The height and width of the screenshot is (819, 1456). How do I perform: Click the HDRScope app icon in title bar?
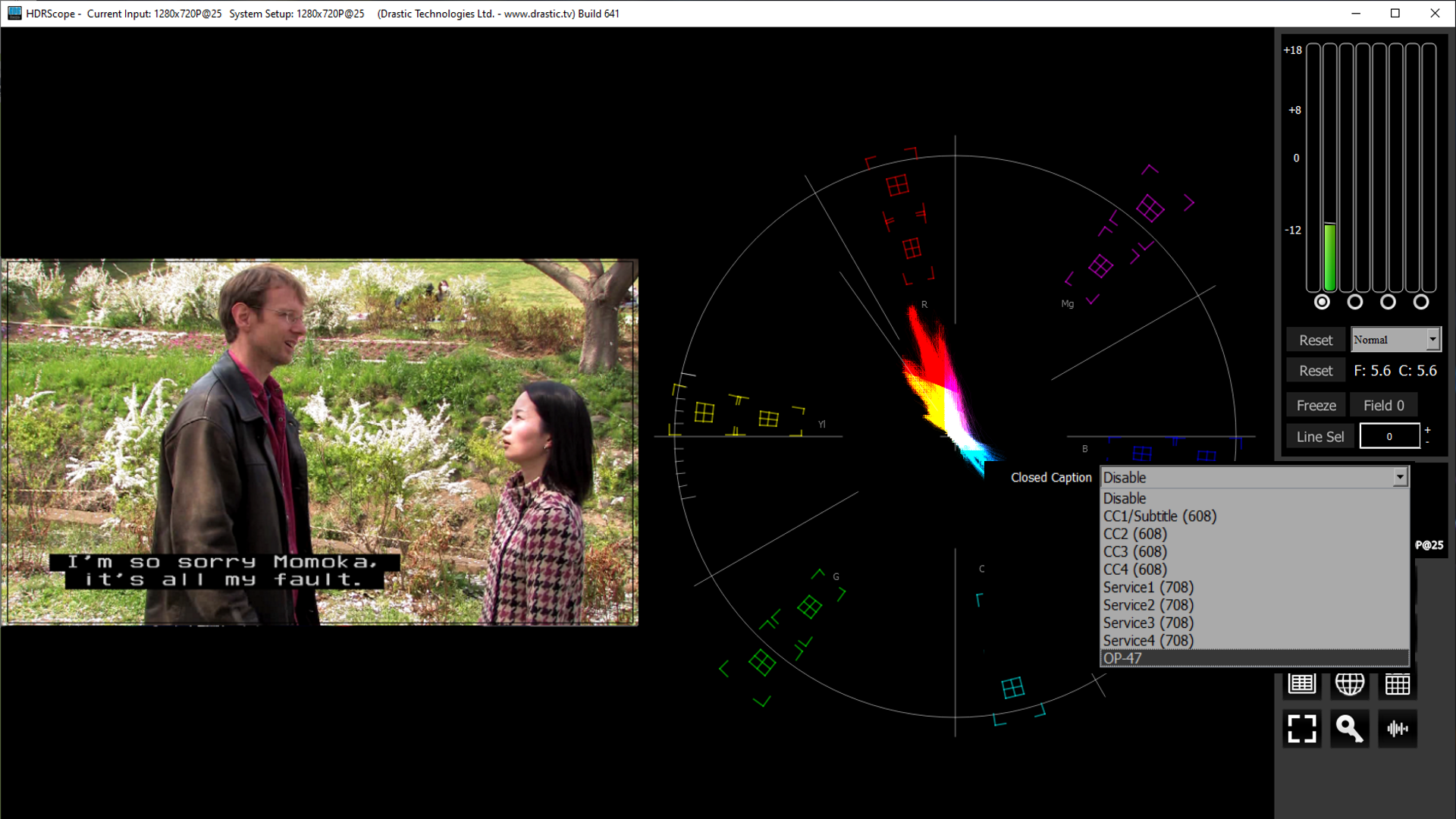pos(14,13)
